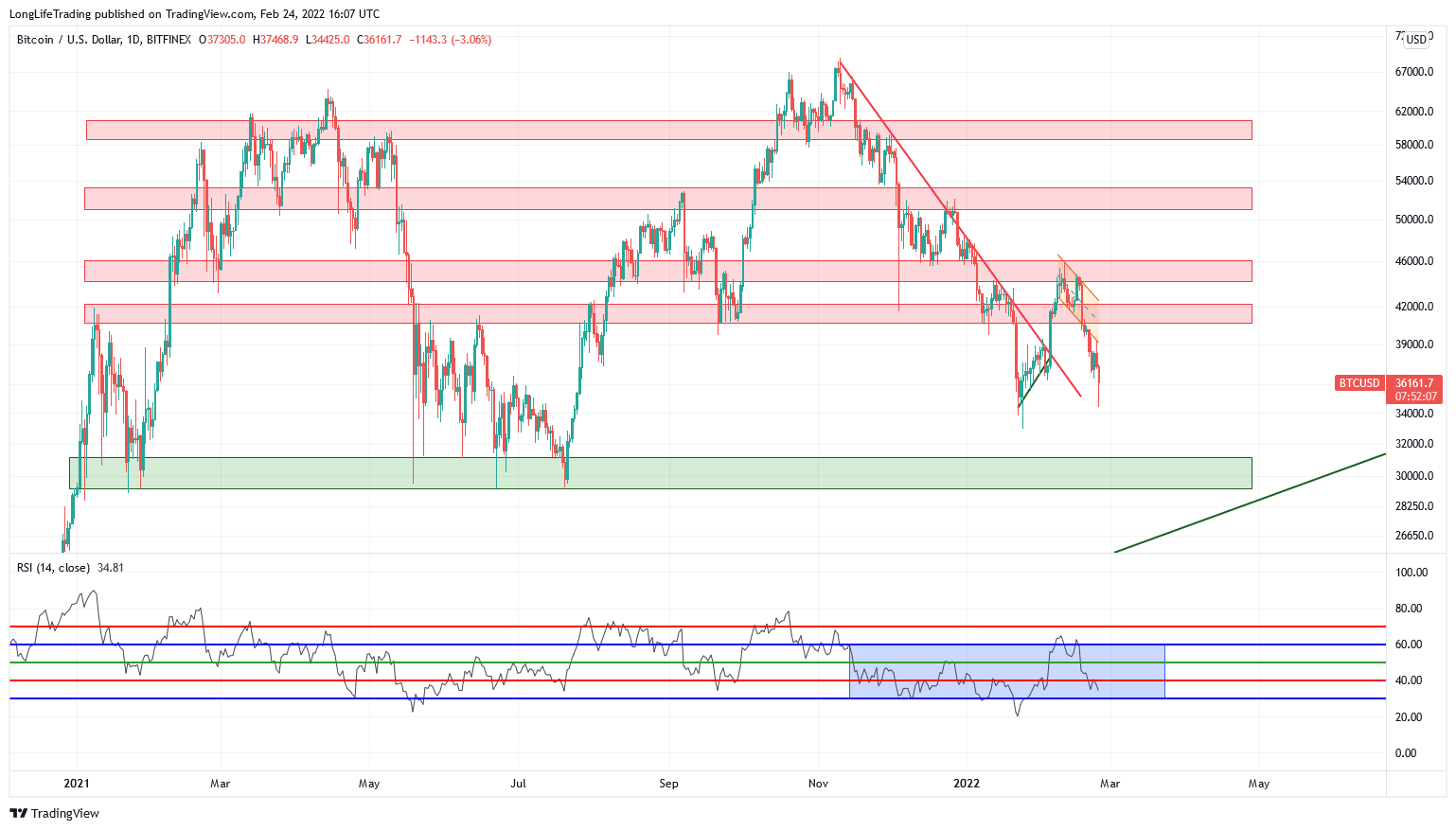Click the 46000.0 price axis label

1414,261
